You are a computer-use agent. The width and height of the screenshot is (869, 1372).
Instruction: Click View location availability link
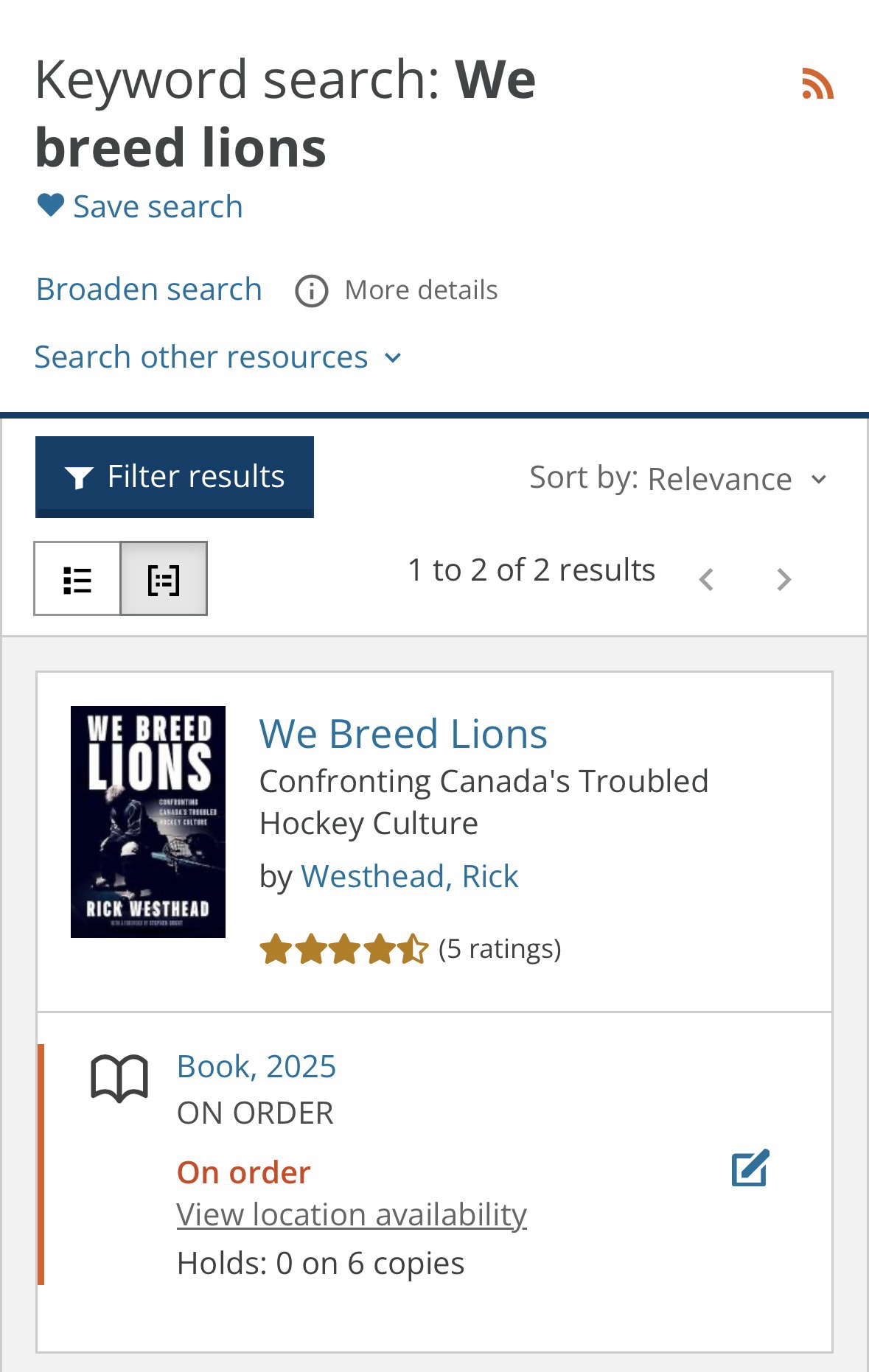(x=352, y=1214)
